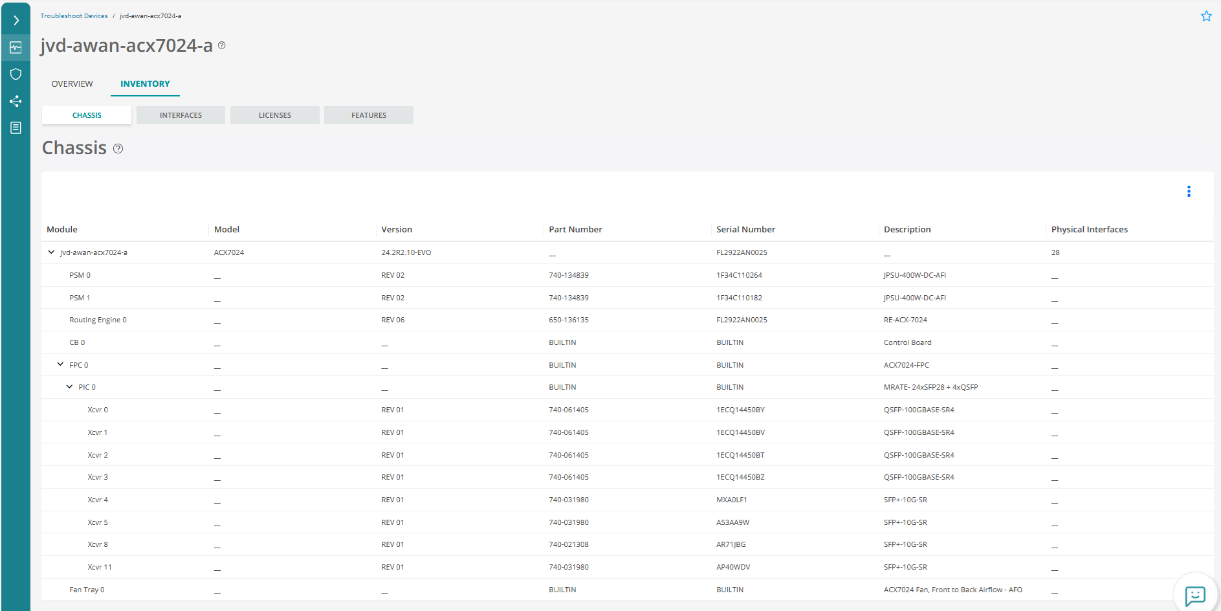Collapse the FPC 0 tree row
1221x611 pixels.
60,365
